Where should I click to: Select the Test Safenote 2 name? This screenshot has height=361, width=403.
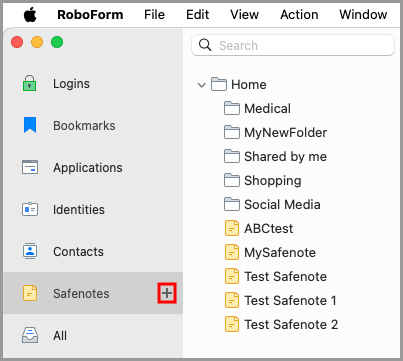pyautogui.click(x=291, y=325)
